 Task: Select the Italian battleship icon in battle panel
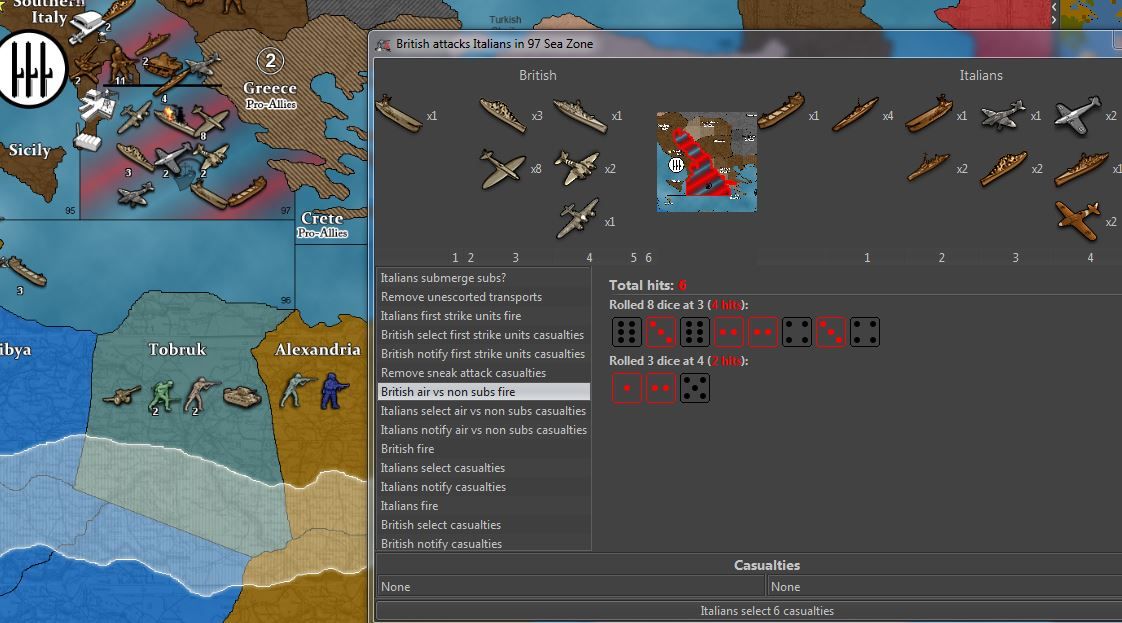click(1081, 168)
